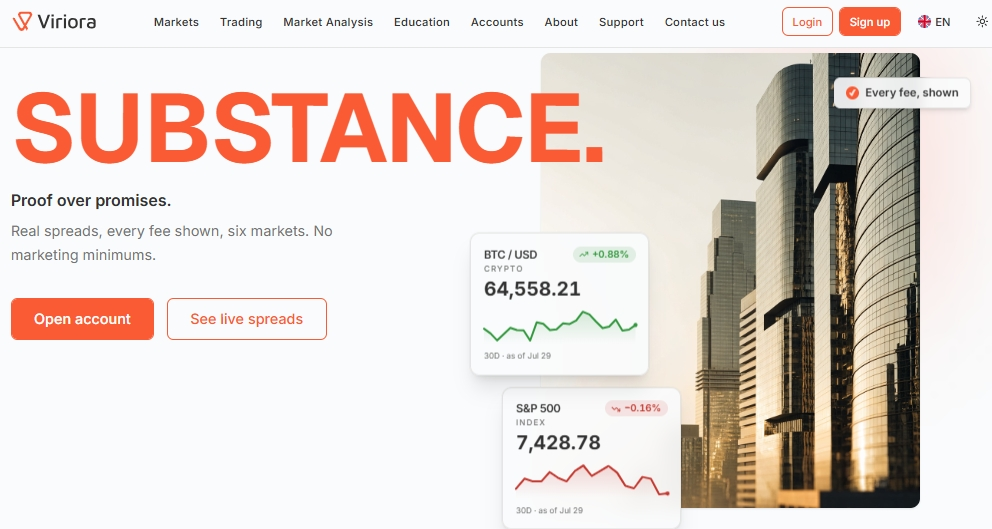This screenshot has width=992, height=529.
Task: Click the SUBSTANCE. headline
Action: (309, 128)
